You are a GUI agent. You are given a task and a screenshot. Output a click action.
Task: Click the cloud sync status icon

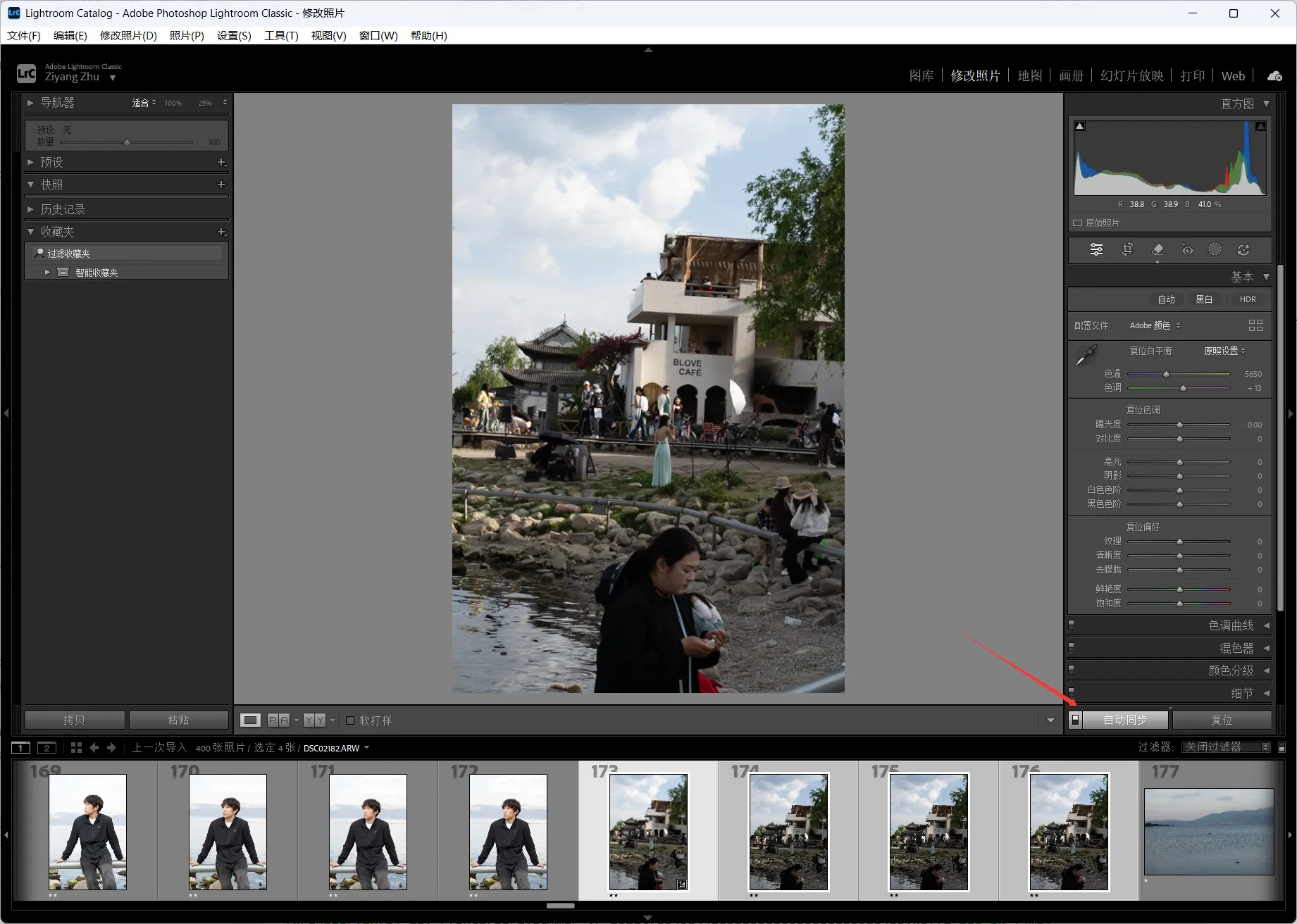1274,76
